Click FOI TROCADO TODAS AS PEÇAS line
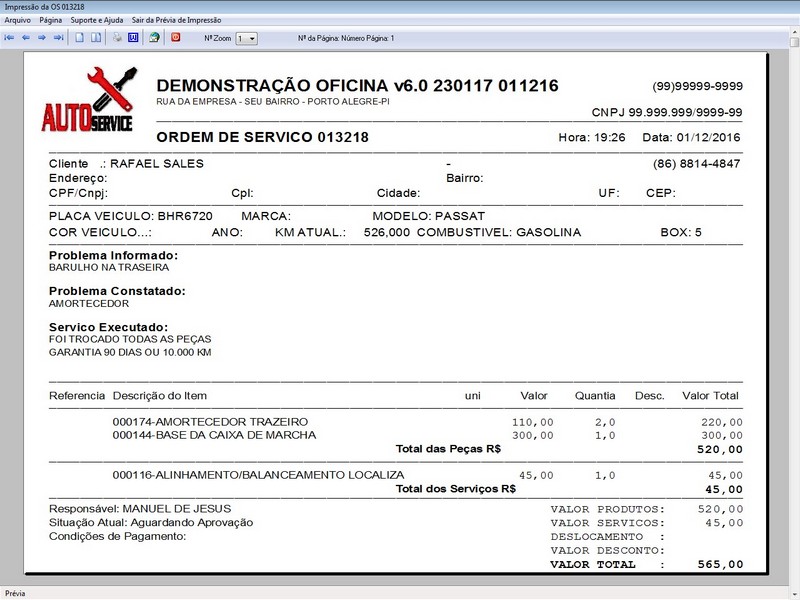Screen dimensions: 800x600 click(x=130, y=339)
